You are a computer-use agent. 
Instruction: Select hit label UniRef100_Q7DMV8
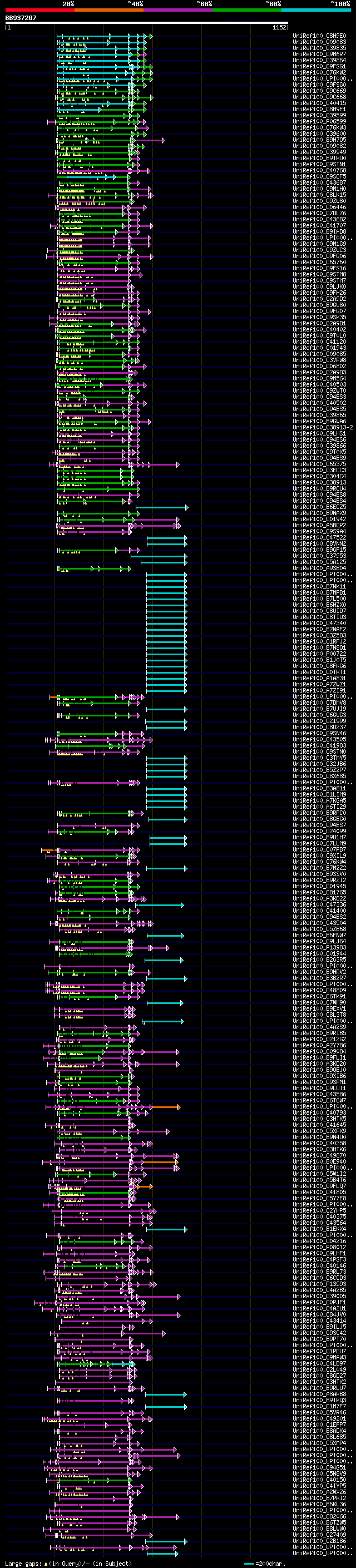[319, 703]
